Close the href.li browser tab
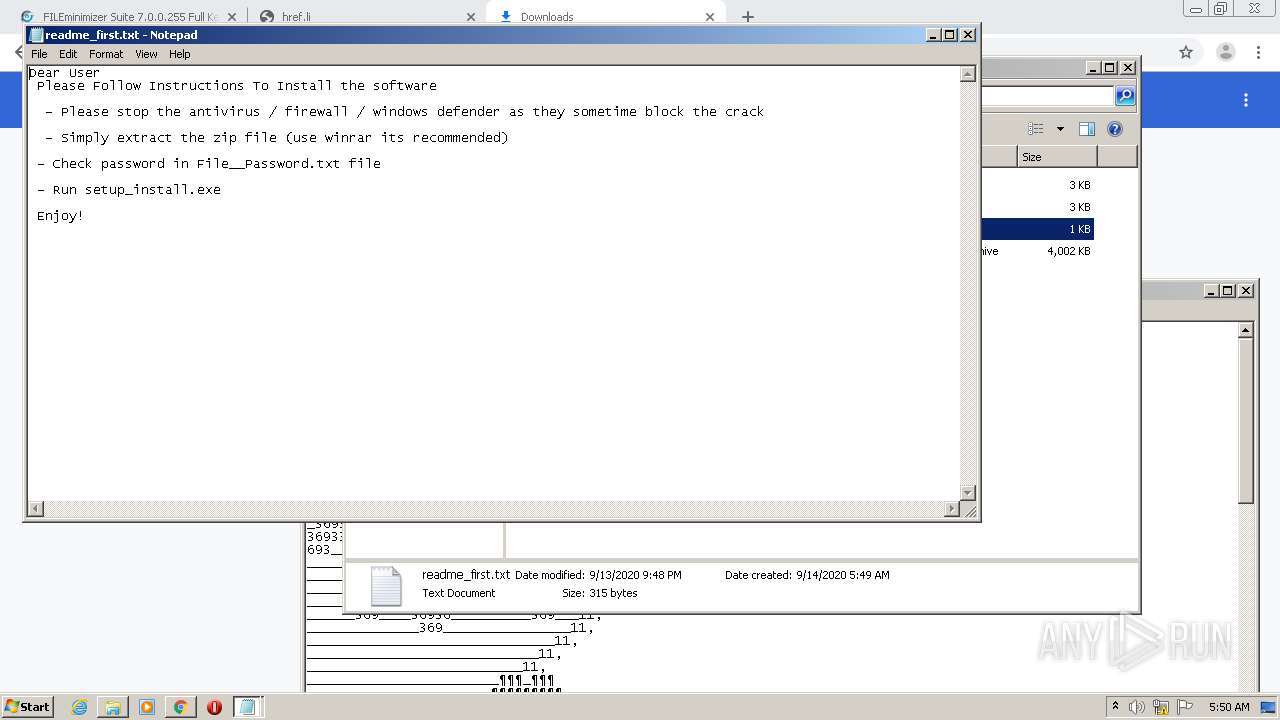 click(471, 17)
